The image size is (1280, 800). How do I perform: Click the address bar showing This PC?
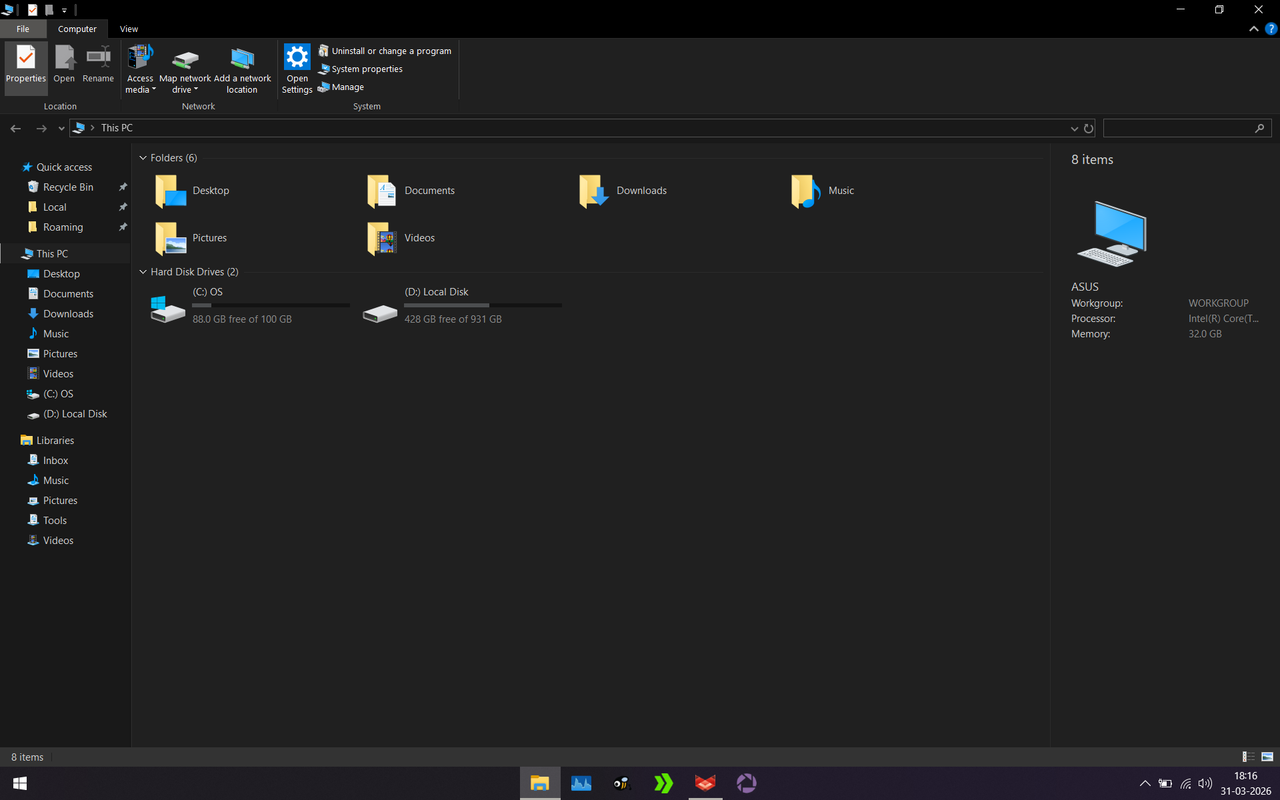[x=570, y=128]
